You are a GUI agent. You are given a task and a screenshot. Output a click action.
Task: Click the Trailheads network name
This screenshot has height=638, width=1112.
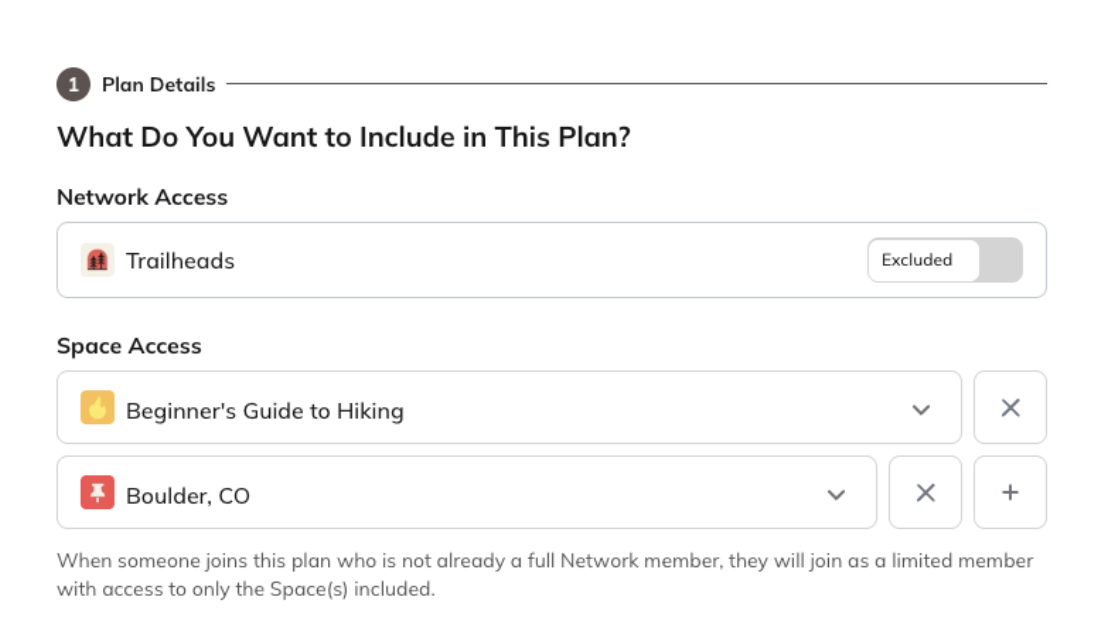pyautogui.click(x=180, y=261)
